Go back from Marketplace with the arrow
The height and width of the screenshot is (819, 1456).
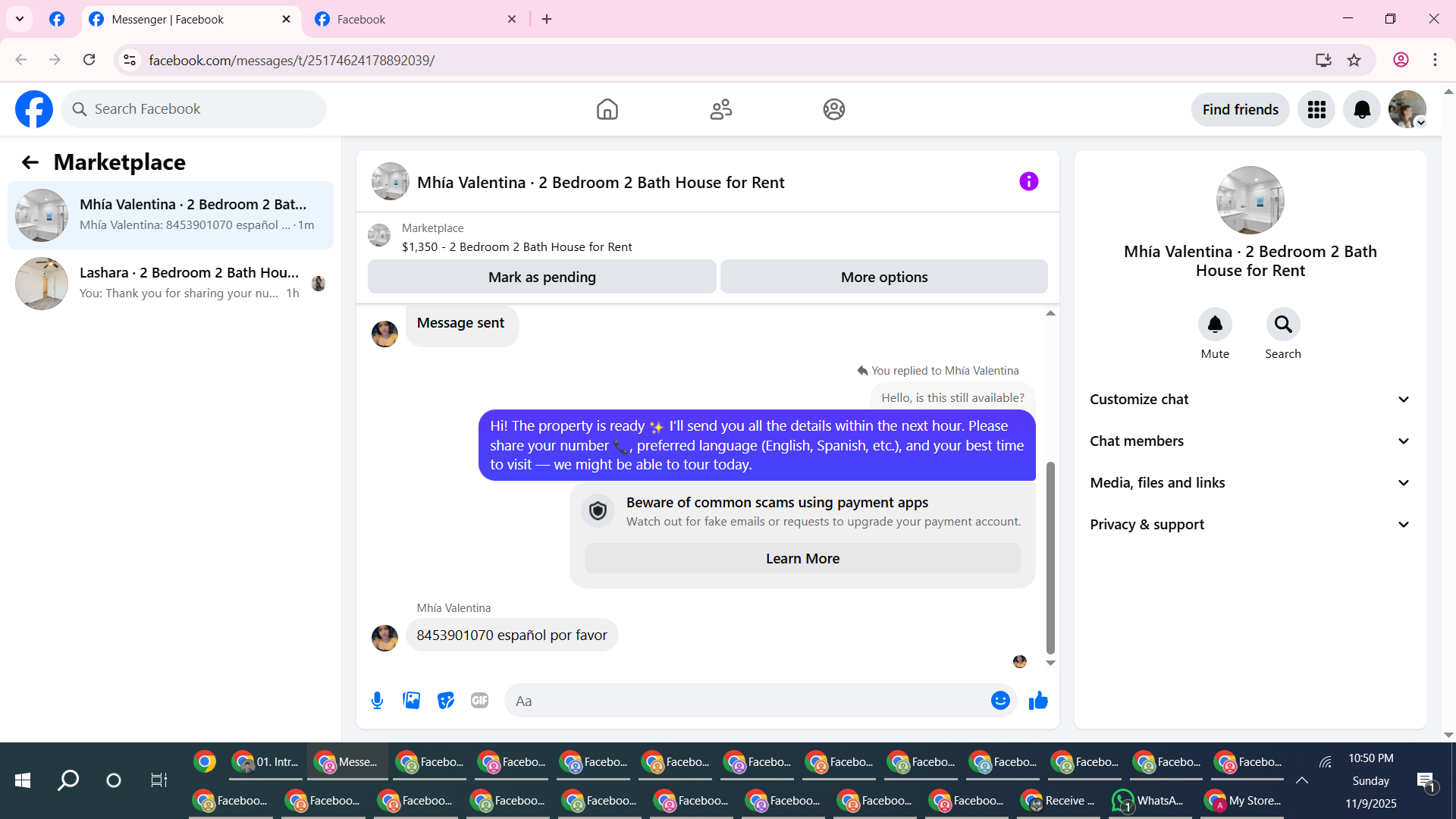coord(30,162)
